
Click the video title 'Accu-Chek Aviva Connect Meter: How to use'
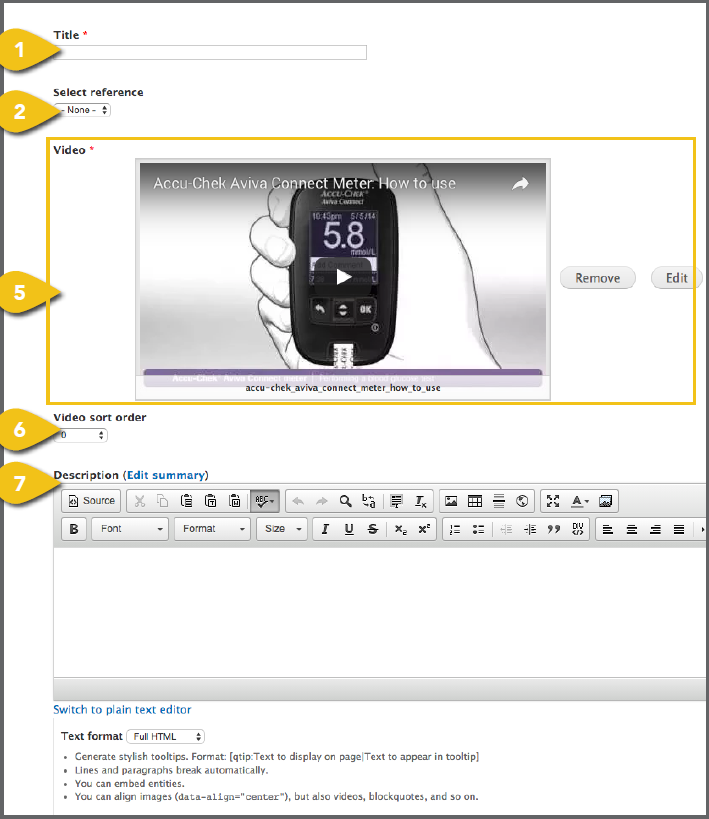[x=305, y=183]
